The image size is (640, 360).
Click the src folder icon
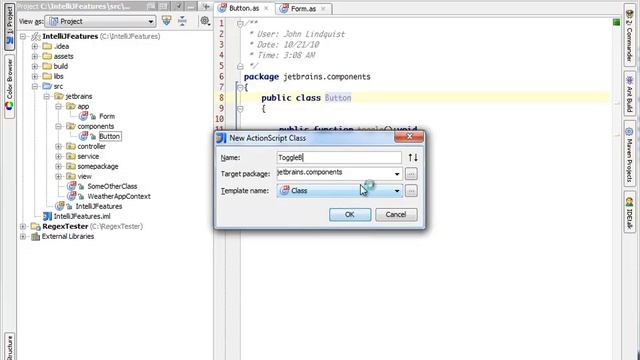tap(47, 86)
